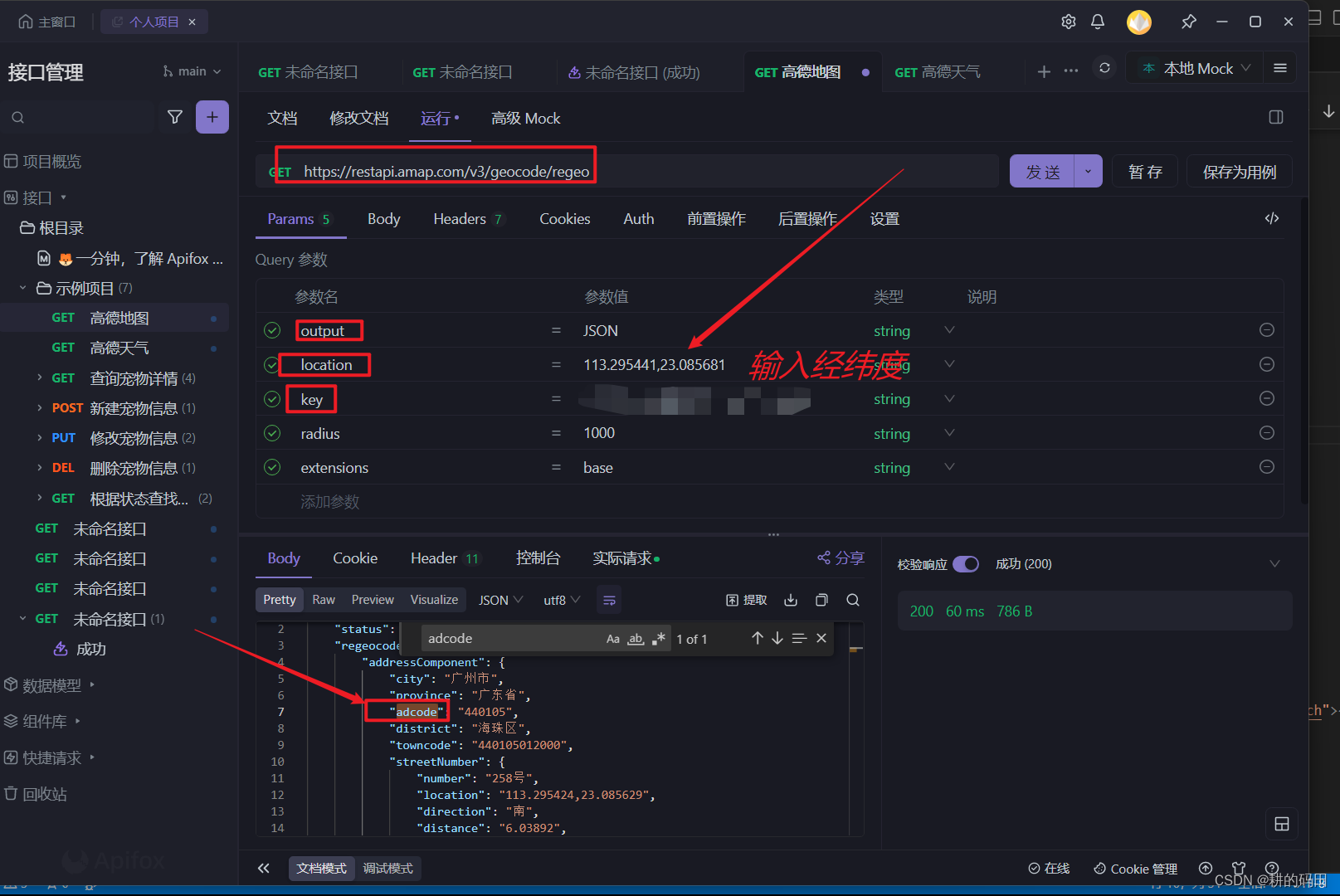The height and width of the screenshot is (896, 1340).
Task: Click the 发送 send button
Action: [x=1042, y=171]
